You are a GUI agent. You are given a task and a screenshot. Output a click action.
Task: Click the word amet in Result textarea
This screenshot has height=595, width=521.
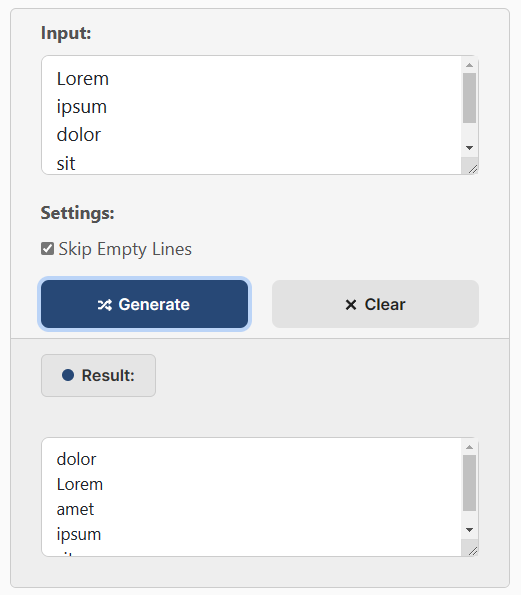(75, 509)
